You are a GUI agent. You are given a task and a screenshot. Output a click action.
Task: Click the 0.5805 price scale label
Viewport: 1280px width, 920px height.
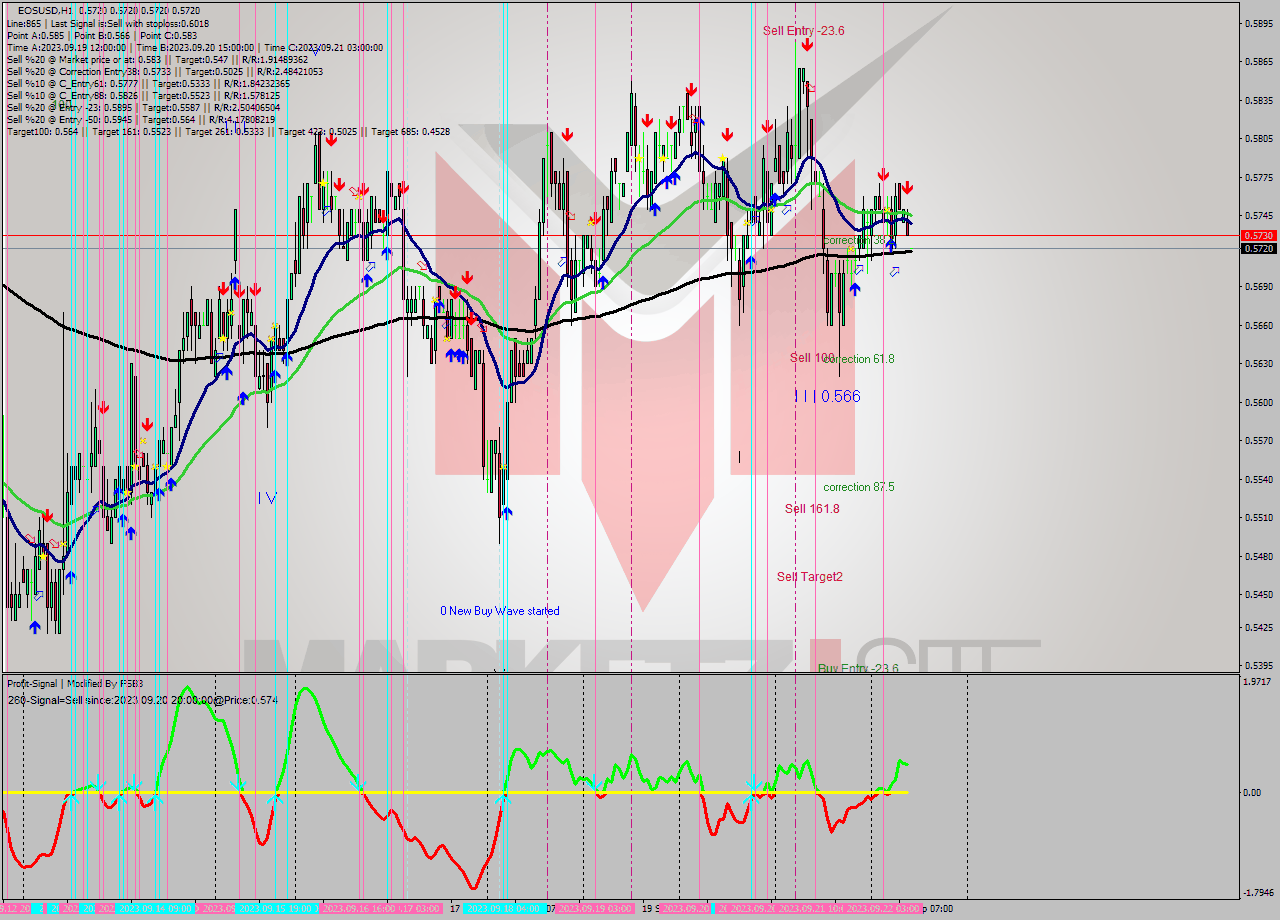1258,139
